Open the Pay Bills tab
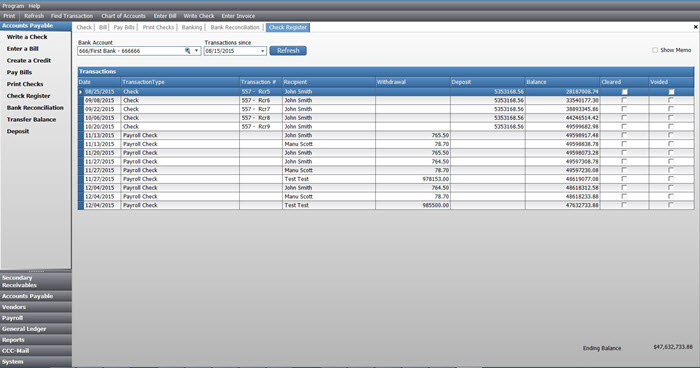 [x=124, y=27]
